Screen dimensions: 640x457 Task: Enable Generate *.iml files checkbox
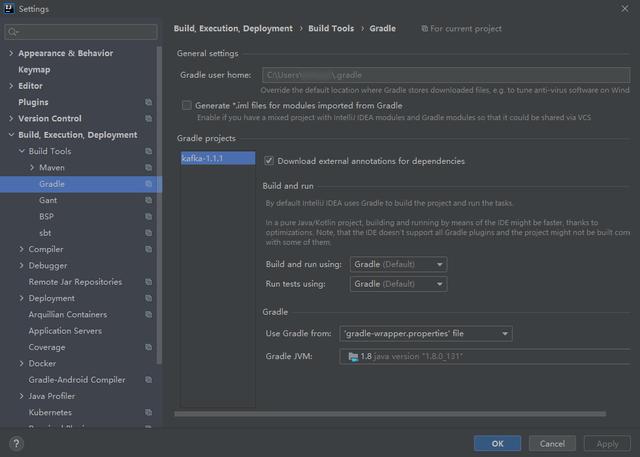[187, 105]
